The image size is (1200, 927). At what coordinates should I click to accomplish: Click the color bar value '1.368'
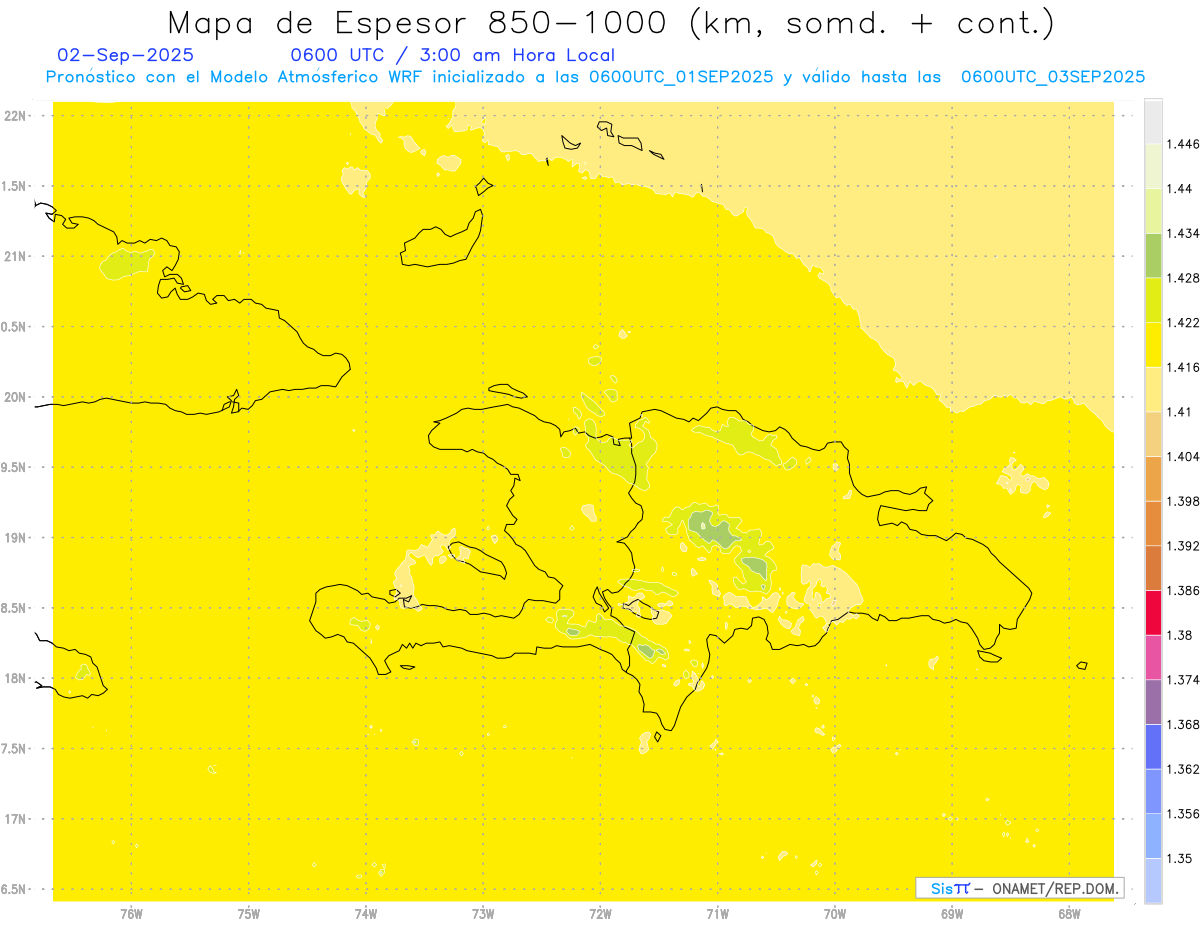pos(1184,724)
